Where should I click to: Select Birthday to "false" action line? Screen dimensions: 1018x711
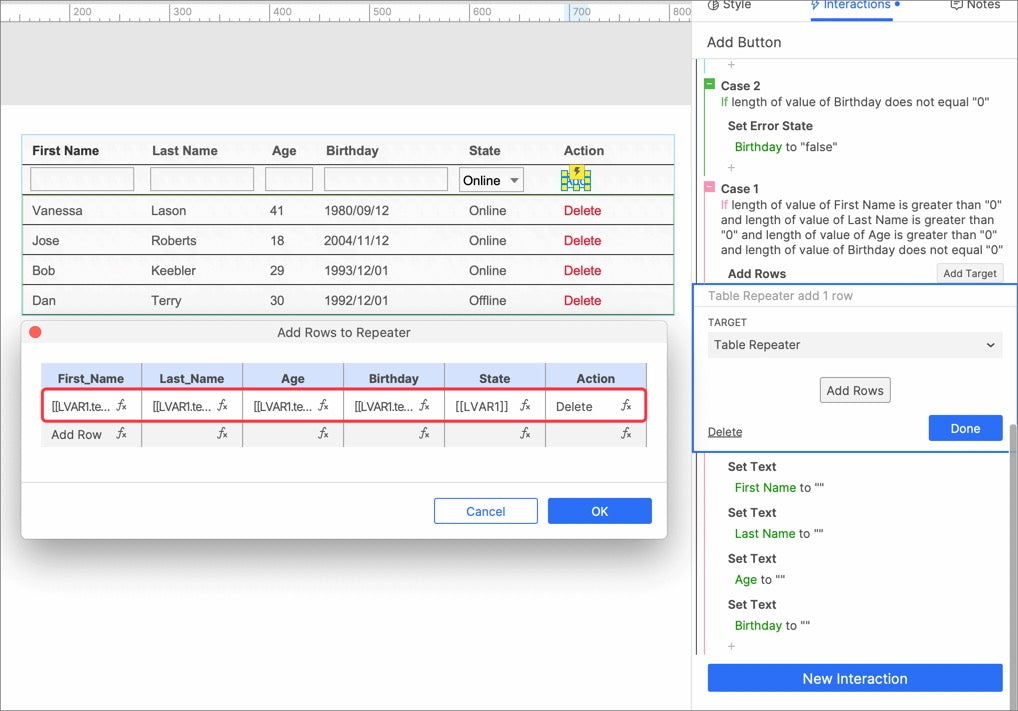[x=786, y=147]
